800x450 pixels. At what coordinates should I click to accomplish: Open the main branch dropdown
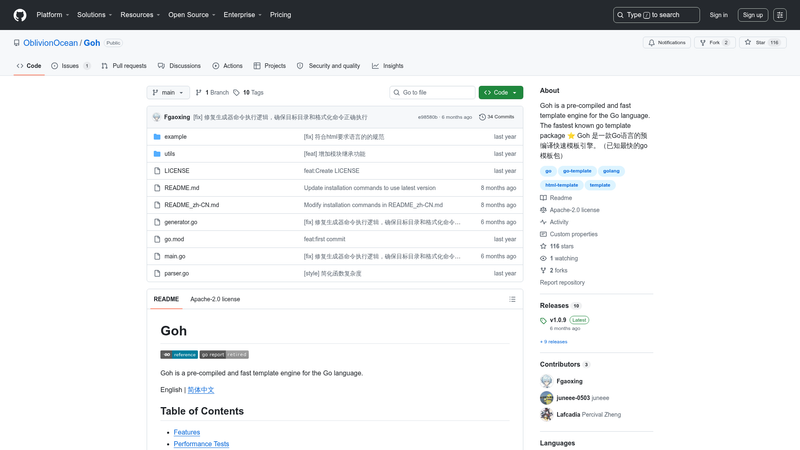[x=168, y=92]
